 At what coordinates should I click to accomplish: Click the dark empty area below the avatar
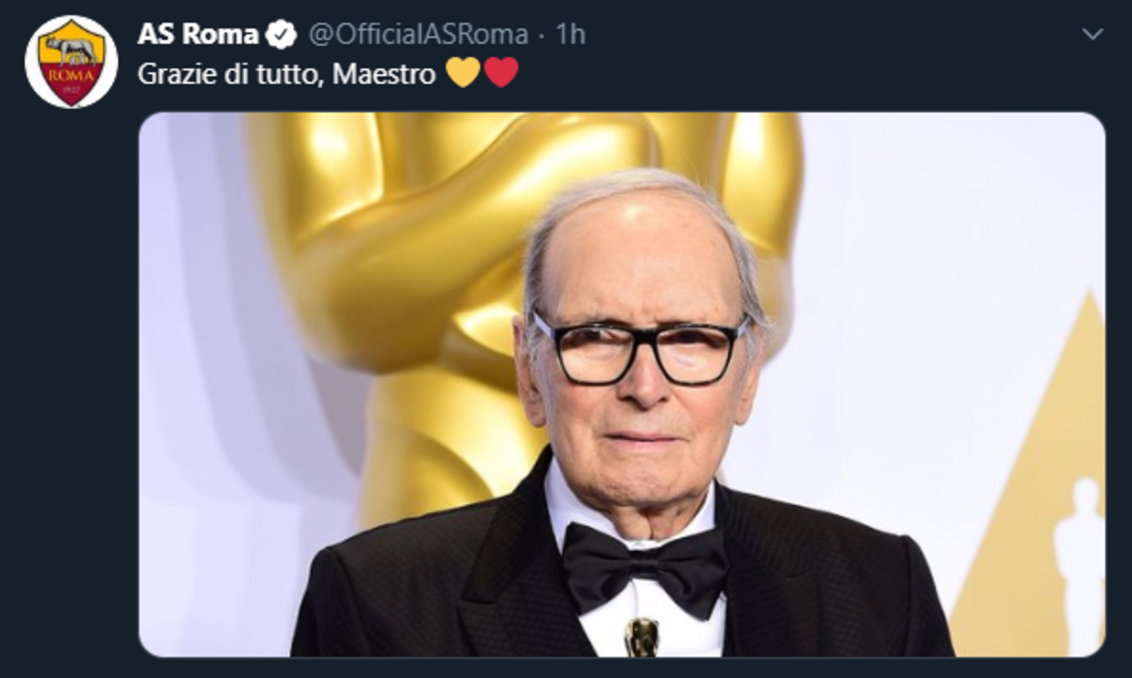(x=68, y=400)
